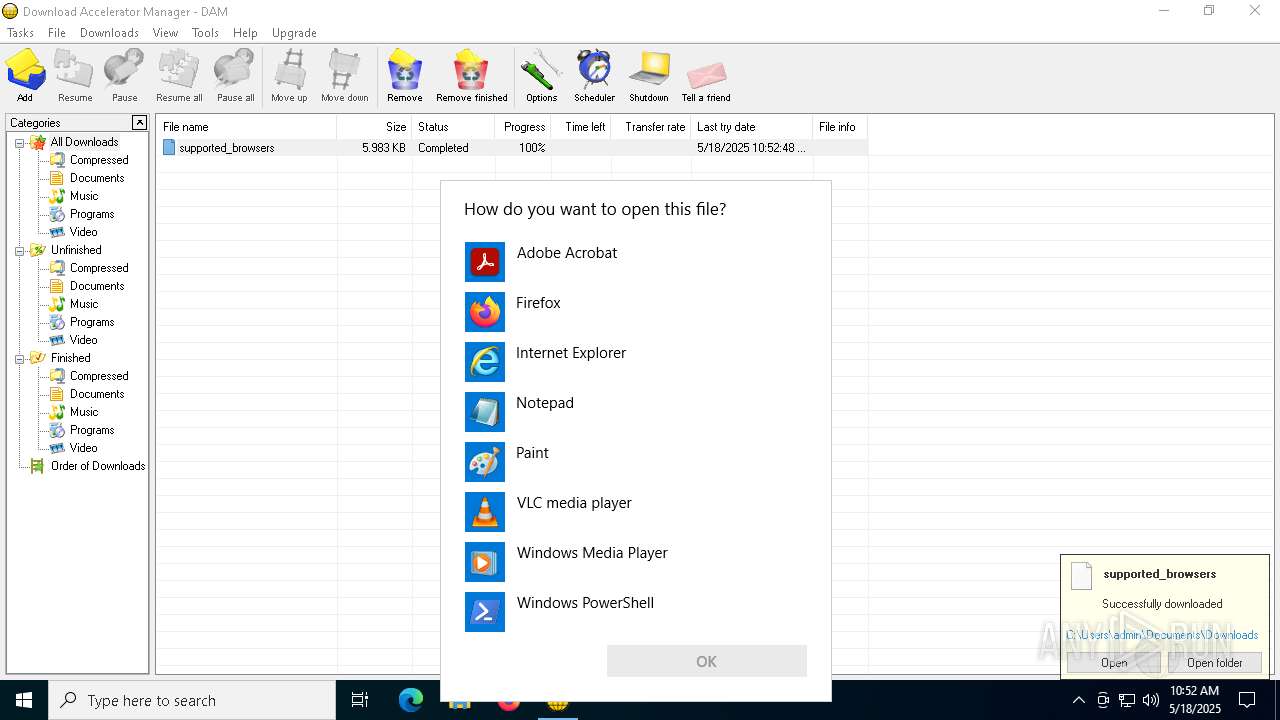Open Microsoft Edge from the taskbar

coord(411,700)
